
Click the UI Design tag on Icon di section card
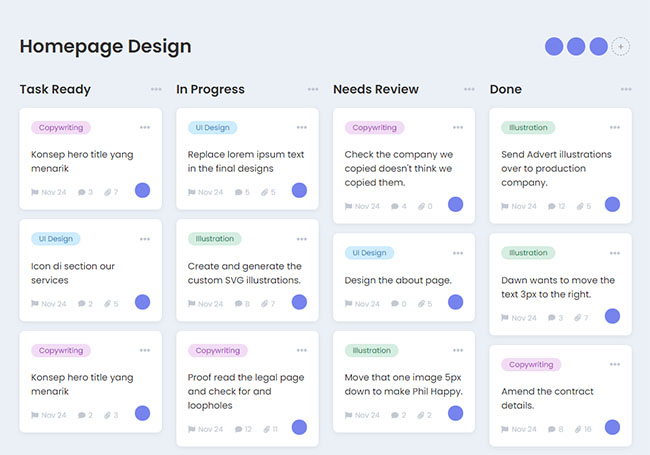[56, 239]
